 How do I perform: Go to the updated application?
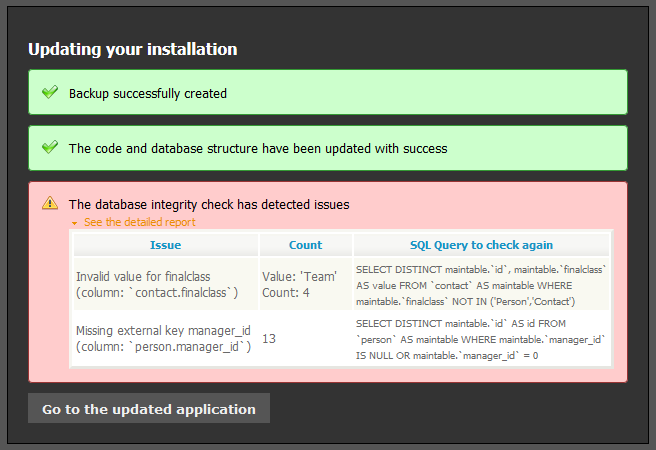(x=149, y=409)
